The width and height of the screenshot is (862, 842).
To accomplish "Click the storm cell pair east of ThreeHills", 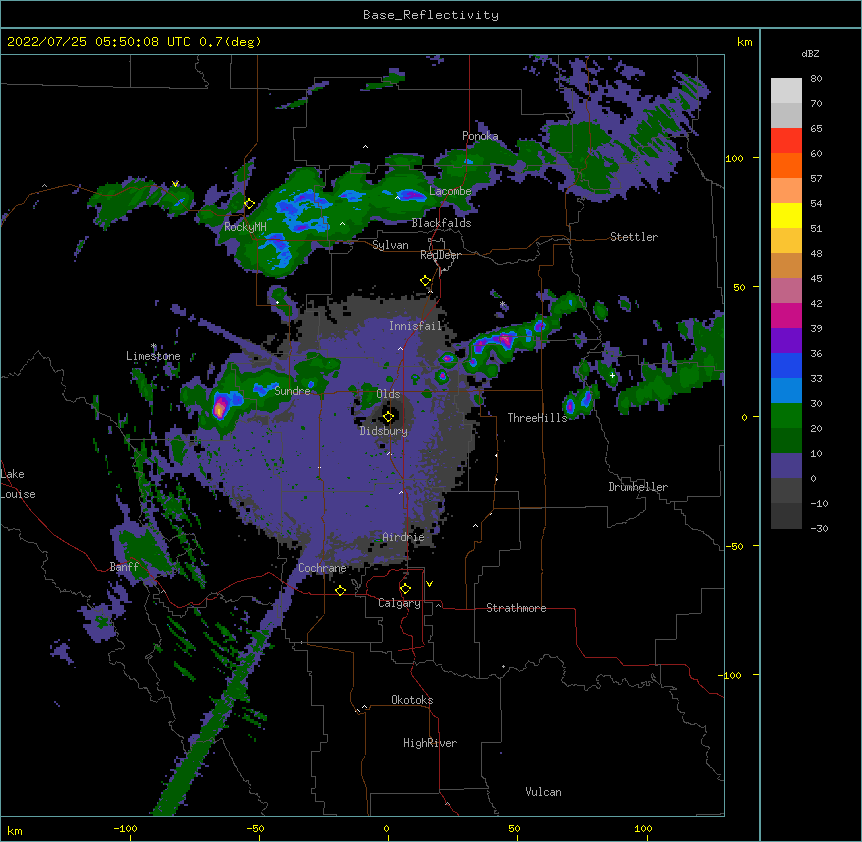I will tap(579, 402).
